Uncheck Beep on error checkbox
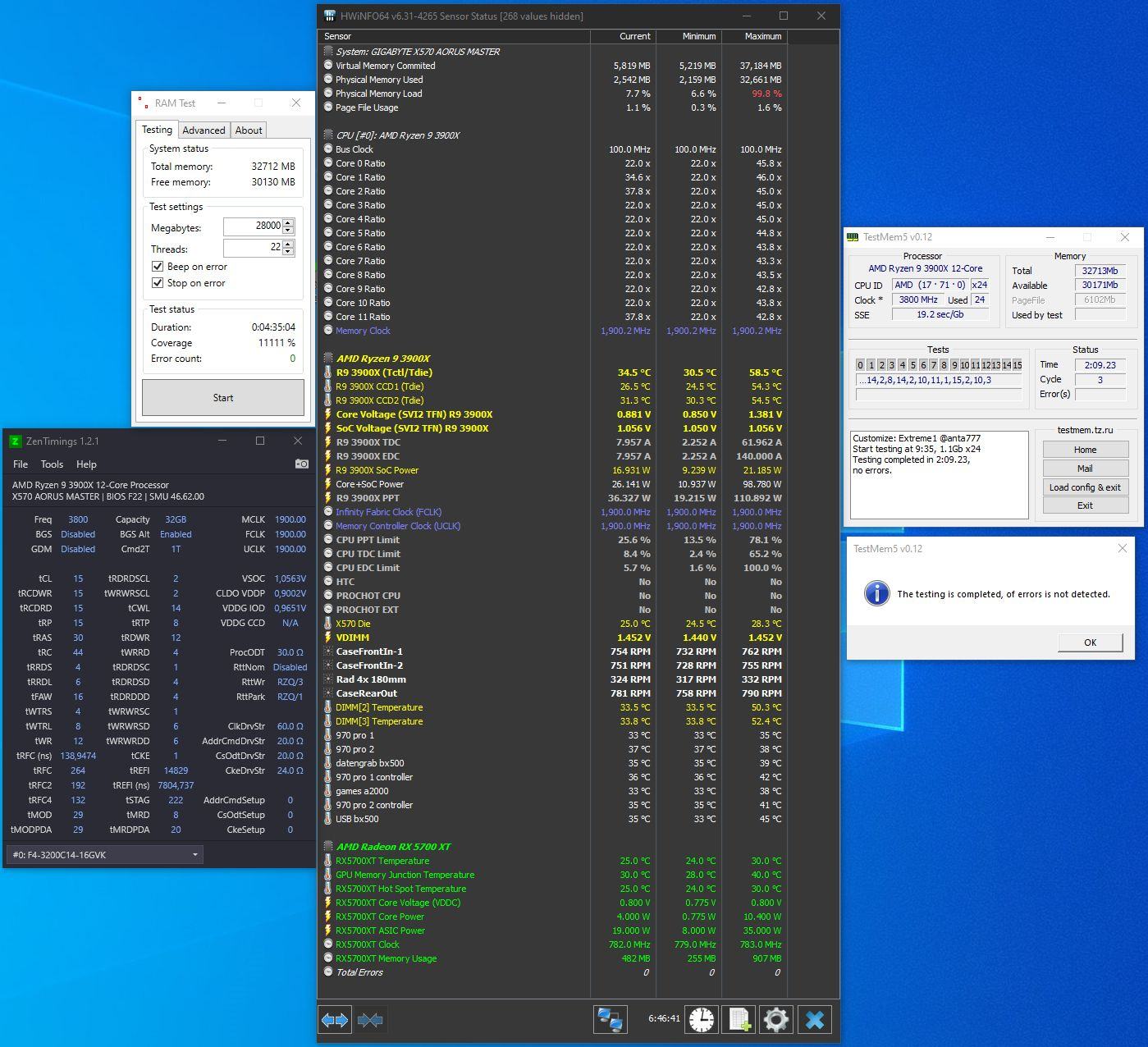This screenshot has height=1047, width=1148. click(x=158, y=267)
